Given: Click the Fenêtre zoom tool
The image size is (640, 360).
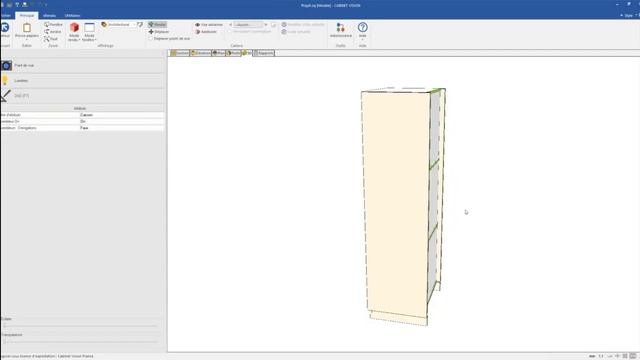Looking at the screenshot, I should [53, 24].
